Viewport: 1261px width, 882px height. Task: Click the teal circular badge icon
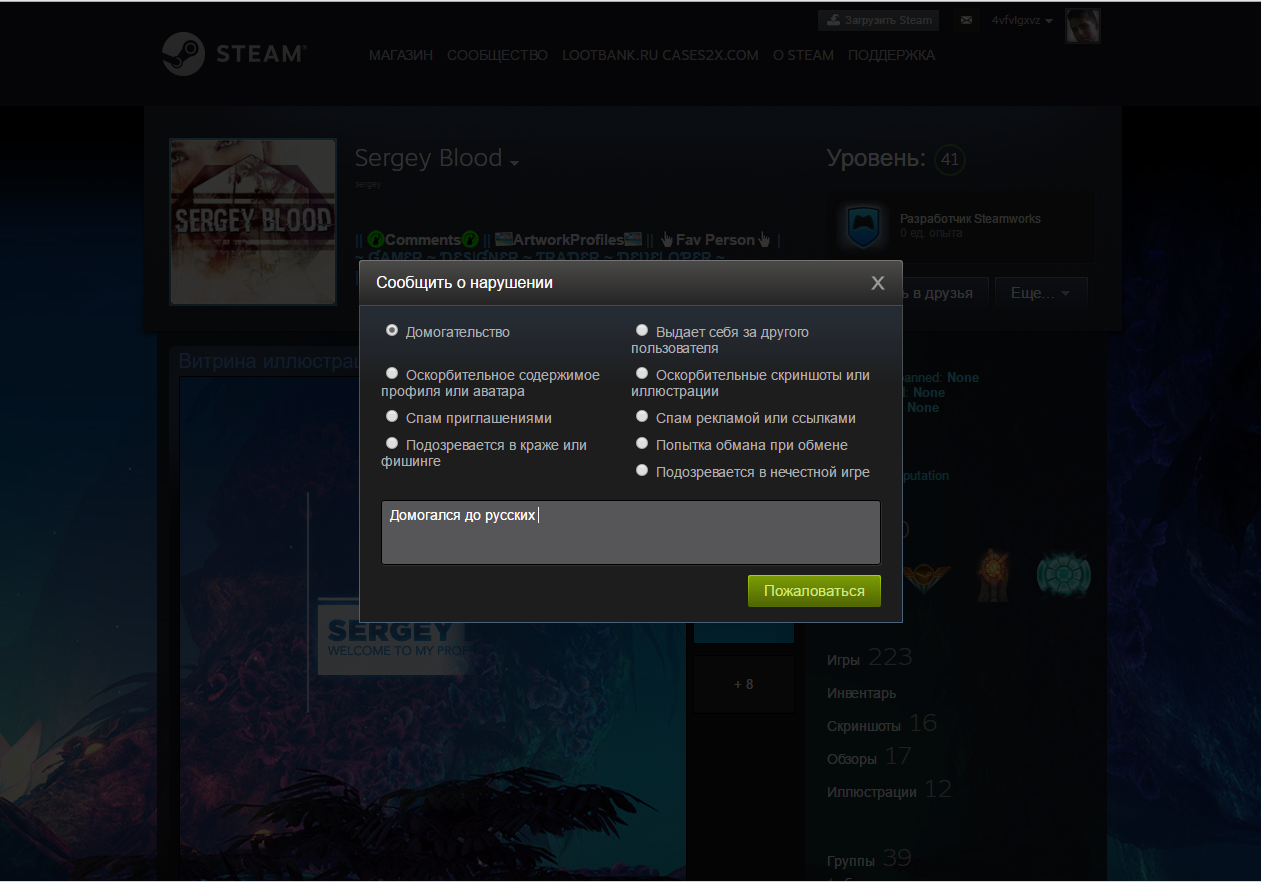(1063, 574)
